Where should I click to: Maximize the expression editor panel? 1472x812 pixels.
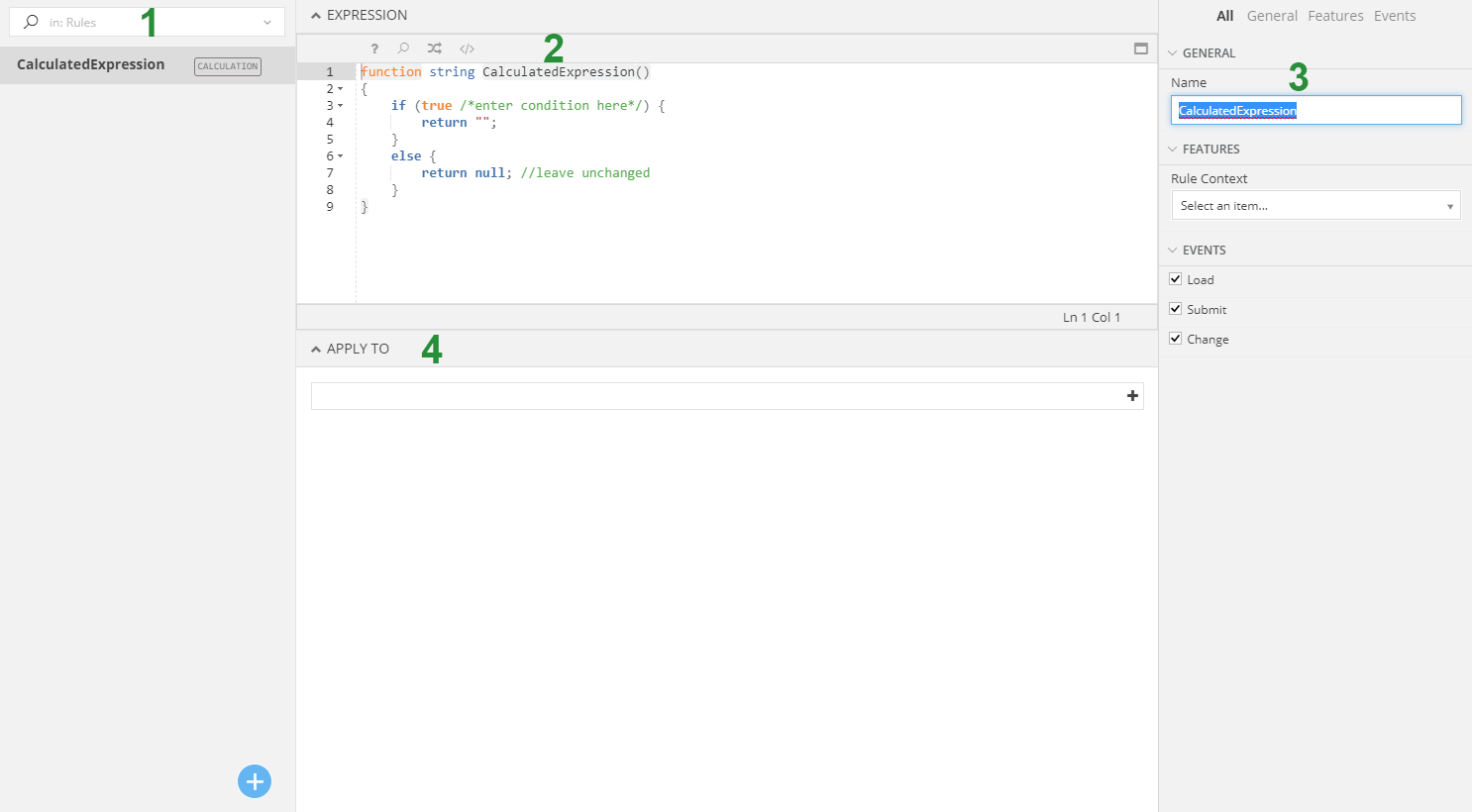tap(1141, 49)
